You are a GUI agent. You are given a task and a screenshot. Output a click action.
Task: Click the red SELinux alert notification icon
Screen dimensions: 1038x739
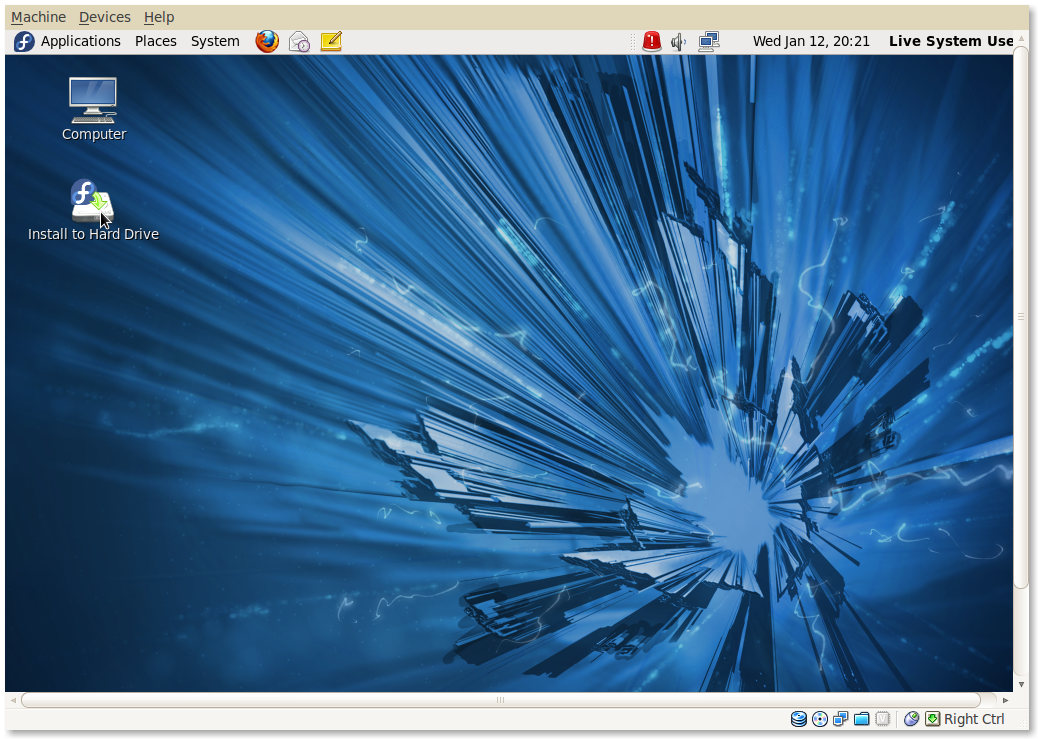[x=651, y=41]
